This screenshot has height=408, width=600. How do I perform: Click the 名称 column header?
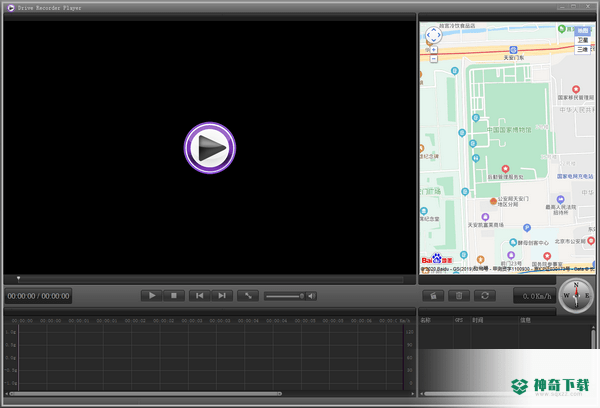(425, 320)
